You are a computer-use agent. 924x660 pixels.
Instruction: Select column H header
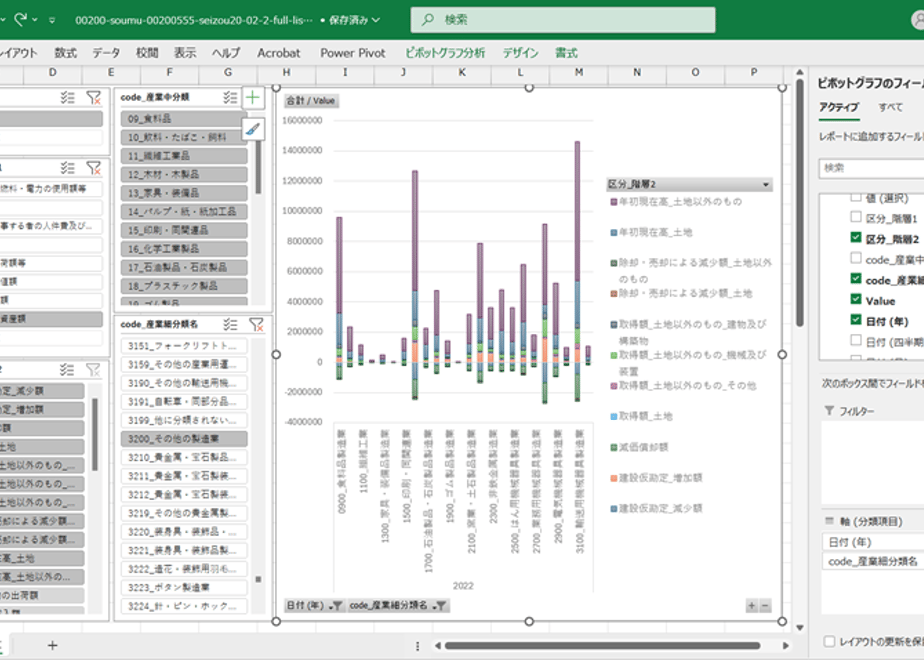tap(286, 72)
